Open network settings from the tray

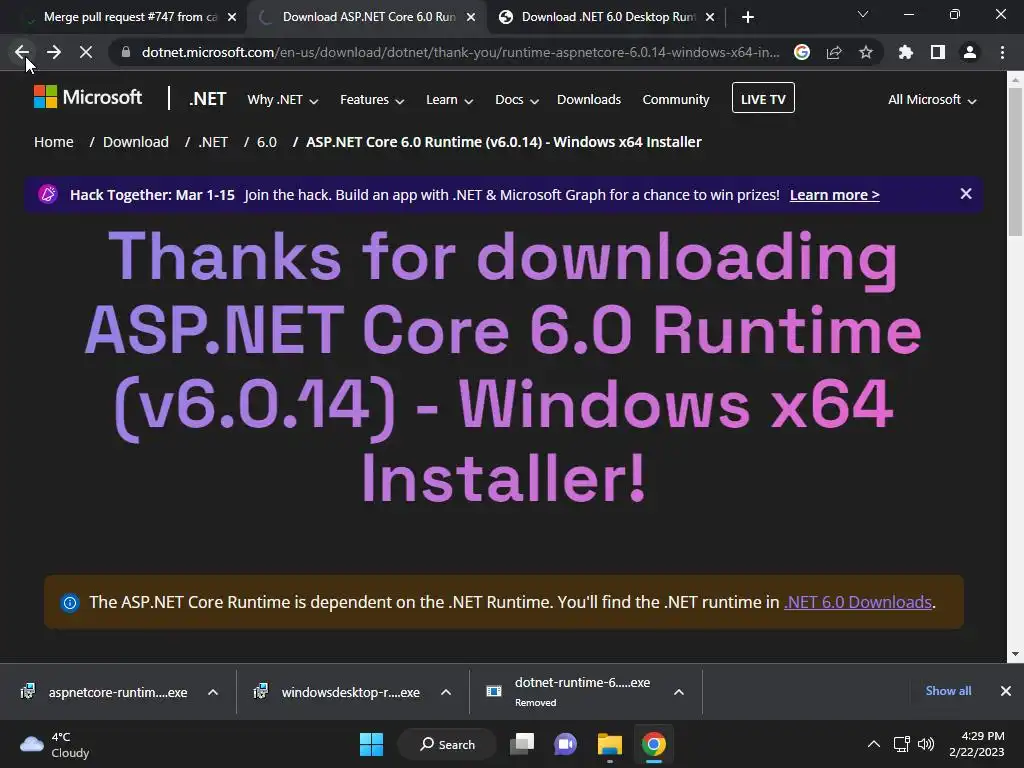[902, 744]
